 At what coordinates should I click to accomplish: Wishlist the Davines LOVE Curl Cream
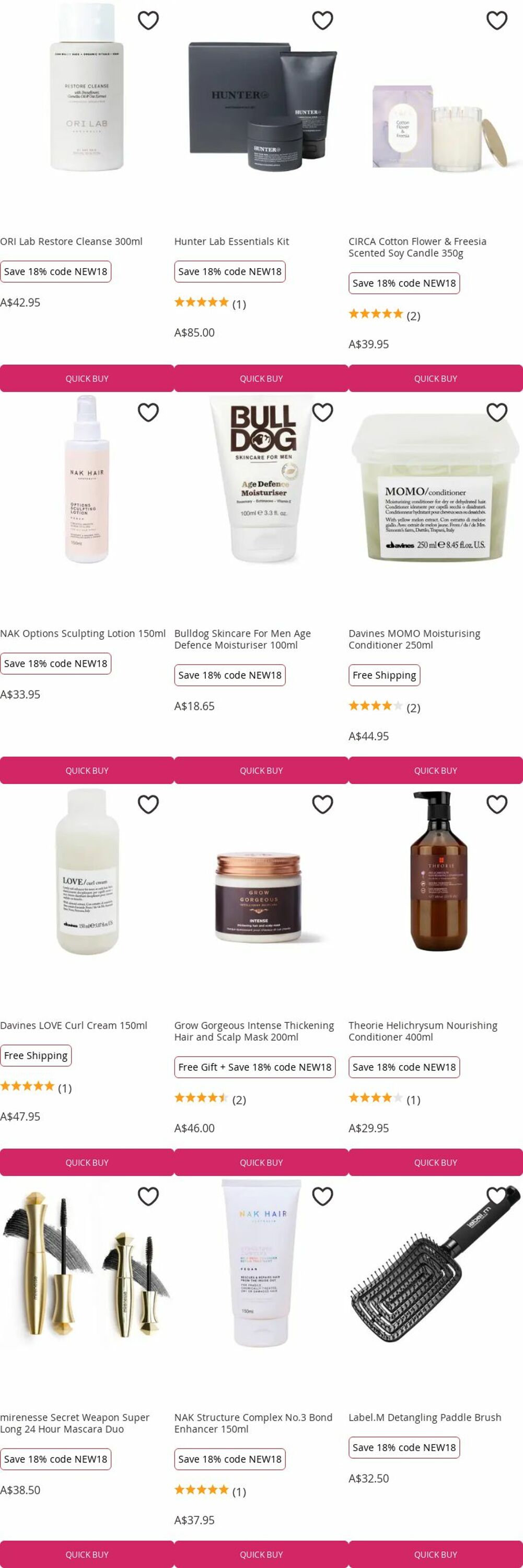tap(148, 805)
